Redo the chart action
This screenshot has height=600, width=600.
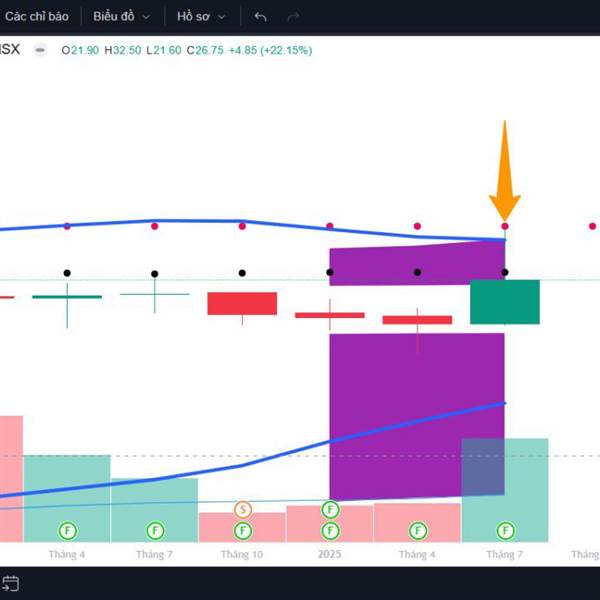293,16
